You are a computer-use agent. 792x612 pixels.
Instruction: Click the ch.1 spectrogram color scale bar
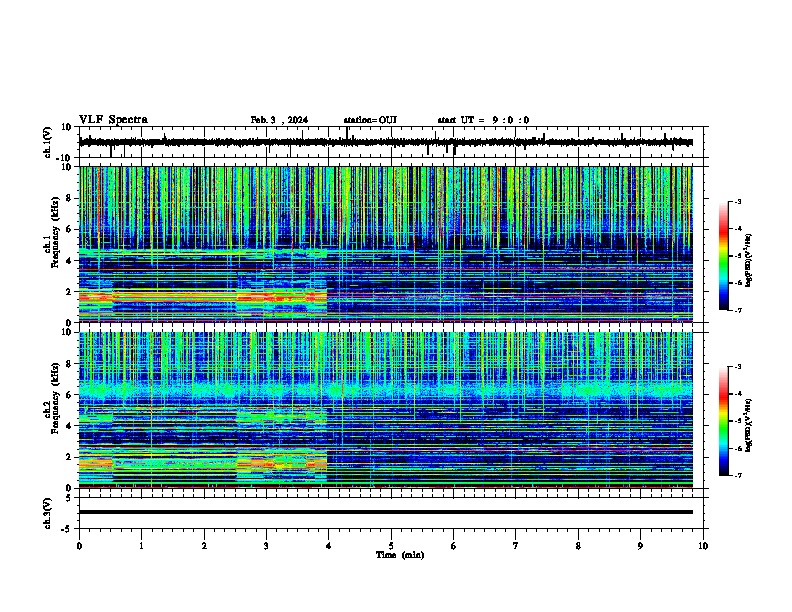724,256
